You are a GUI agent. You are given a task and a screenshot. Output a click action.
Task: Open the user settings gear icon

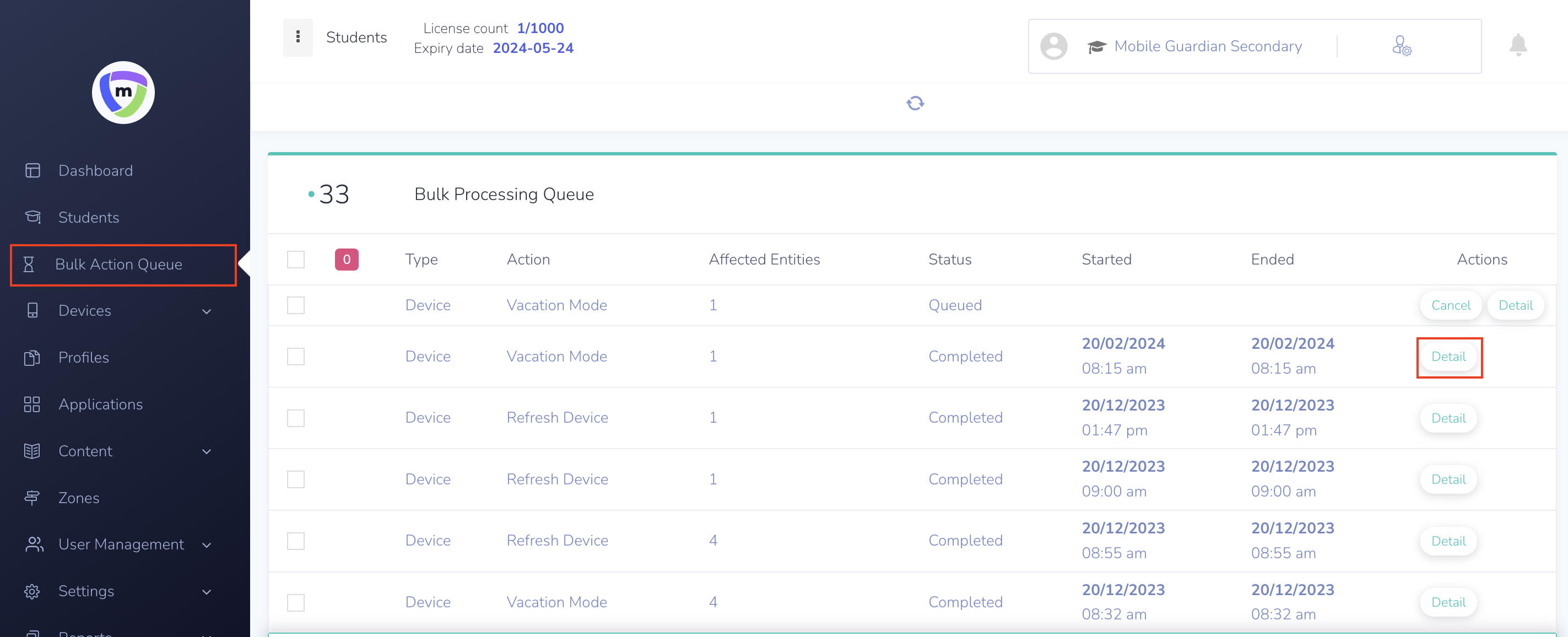pos(1401,46)
